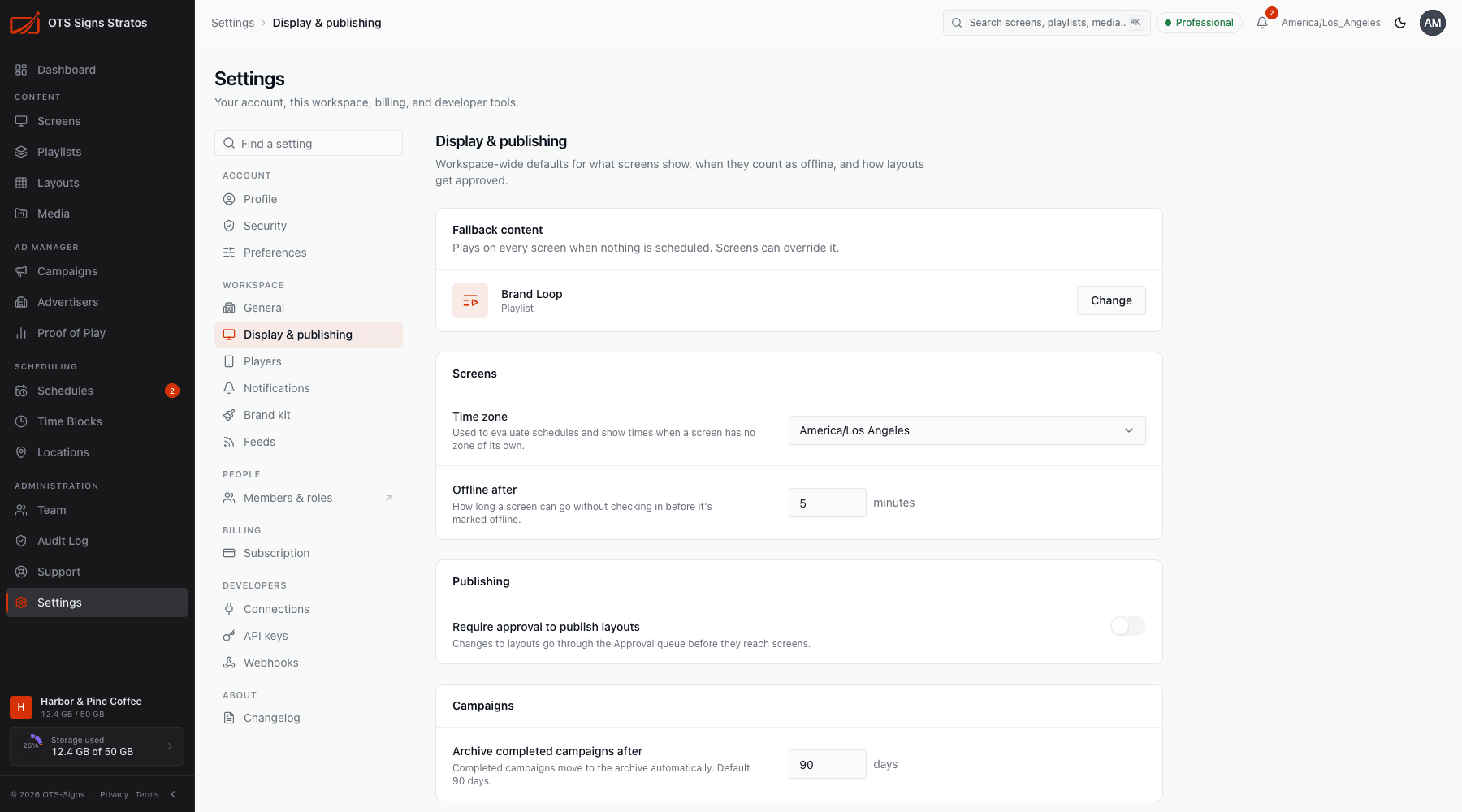Open Subscription billing settings

(309, 553)
